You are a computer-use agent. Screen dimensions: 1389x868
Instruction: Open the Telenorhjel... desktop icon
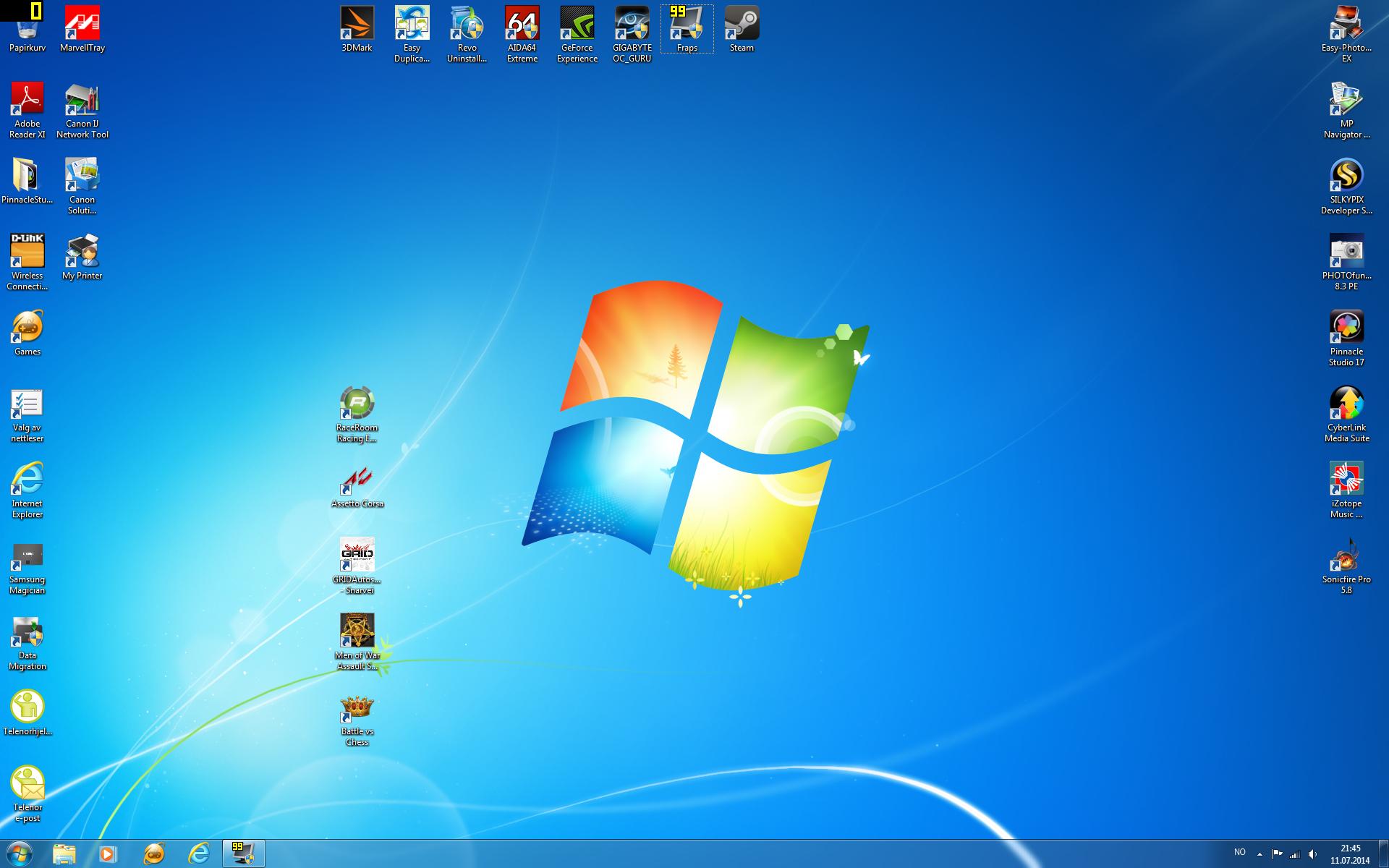[x=27, y=712]
